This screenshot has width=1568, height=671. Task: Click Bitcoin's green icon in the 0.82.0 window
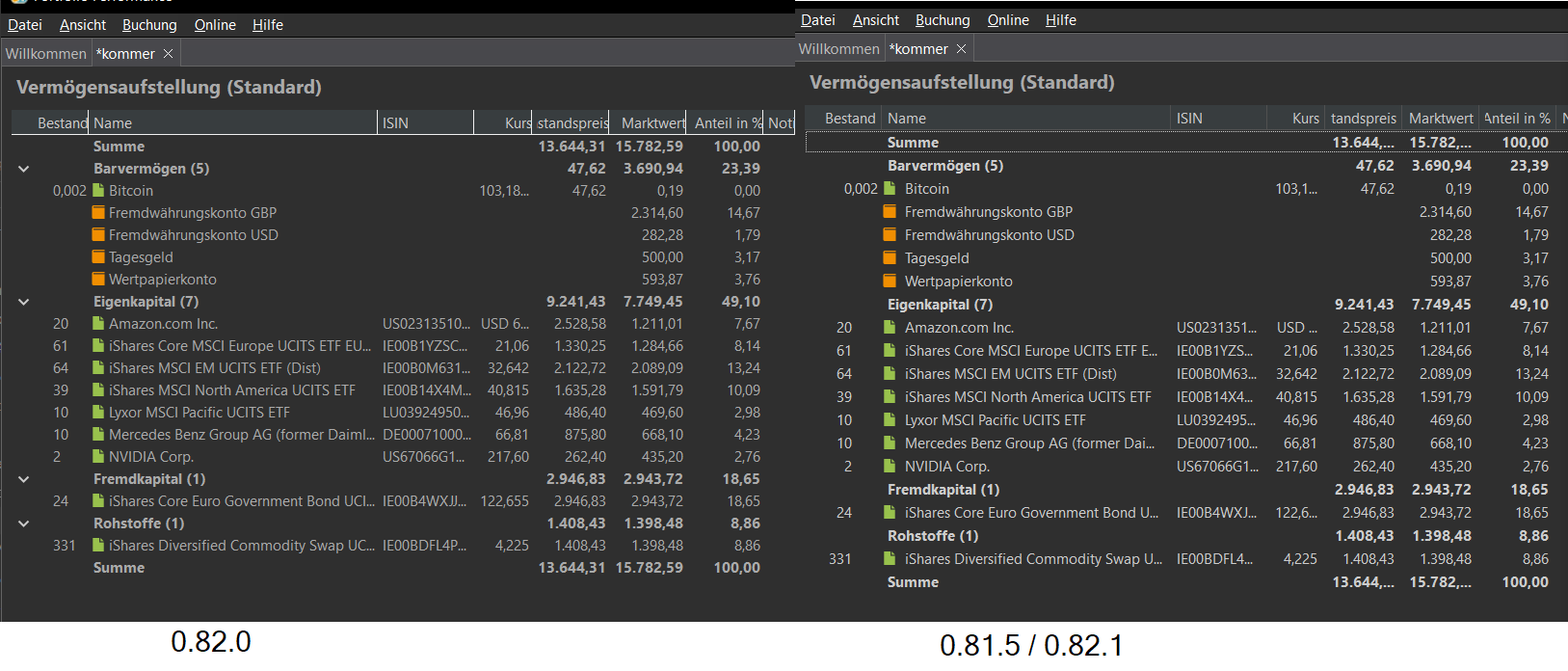(x=98, y=191)
